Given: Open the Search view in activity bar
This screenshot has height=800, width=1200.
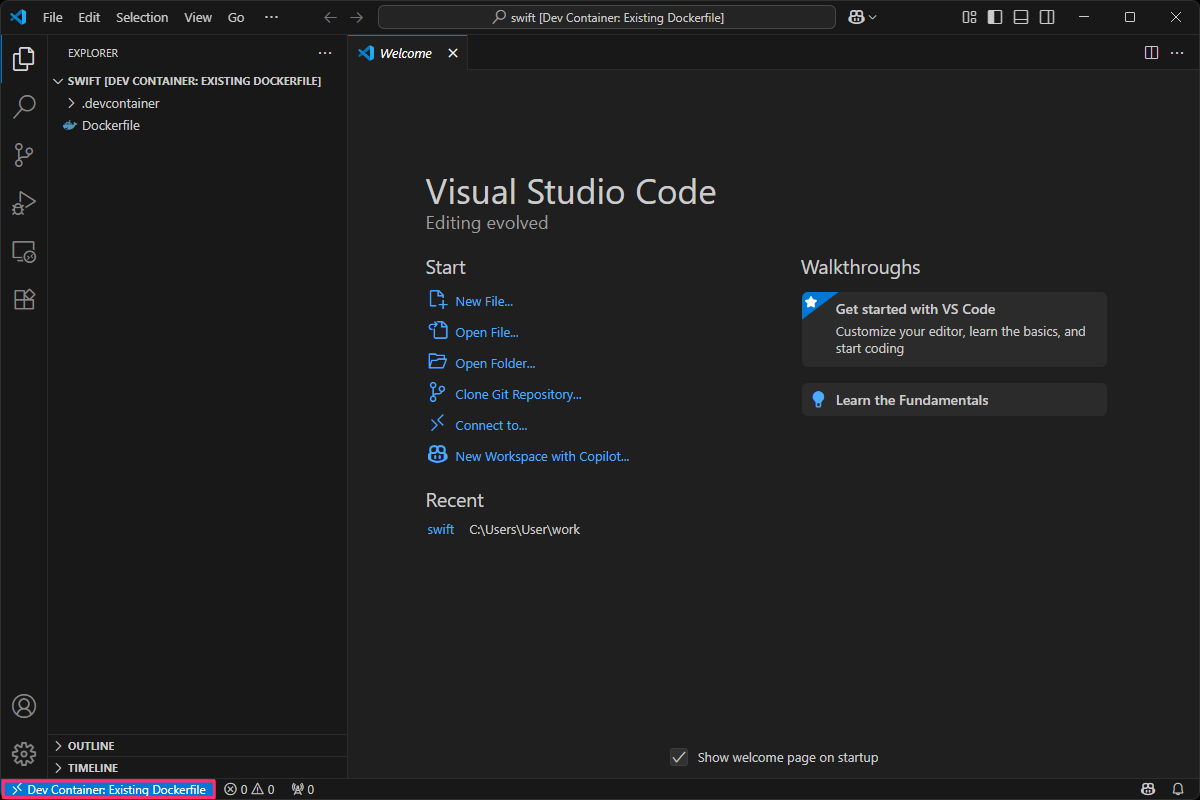Looking at the screenshot, I should pyautogui.click(x=24, y=107).
